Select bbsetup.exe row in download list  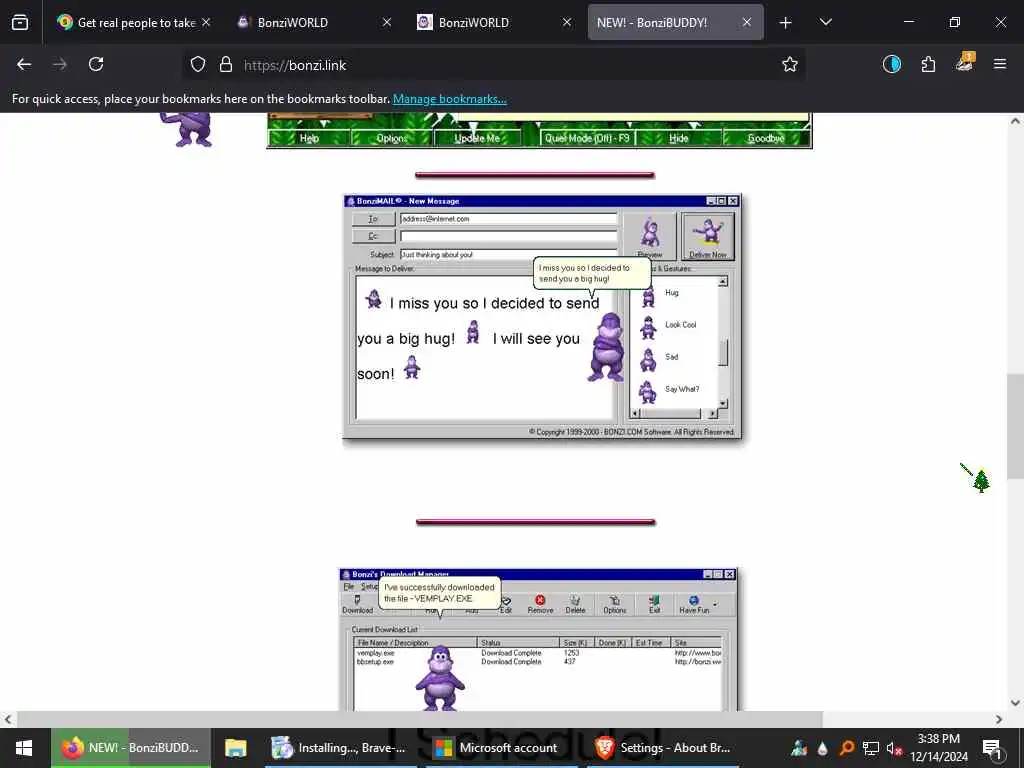[539, 662]
